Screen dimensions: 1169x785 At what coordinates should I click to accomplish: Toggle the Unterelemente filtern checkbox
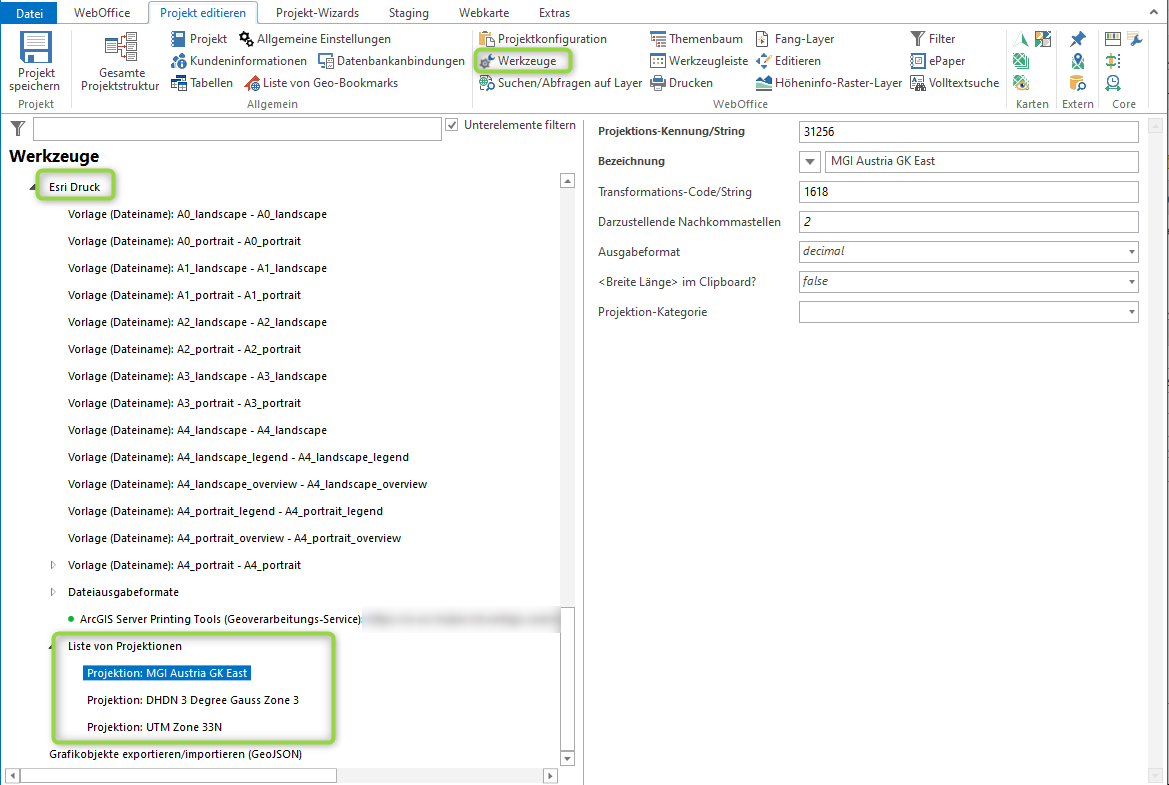pos(452,125)
